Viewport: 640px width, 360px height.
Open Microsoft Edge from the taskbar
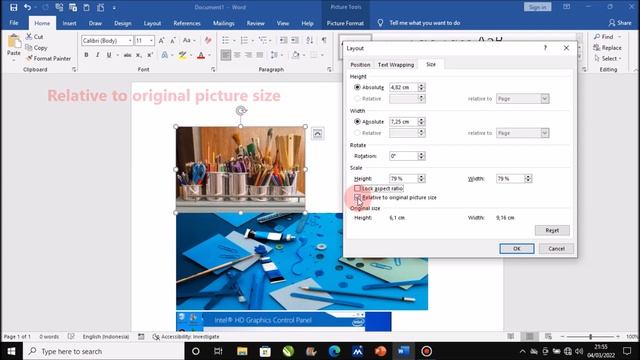tap(334, 351)
